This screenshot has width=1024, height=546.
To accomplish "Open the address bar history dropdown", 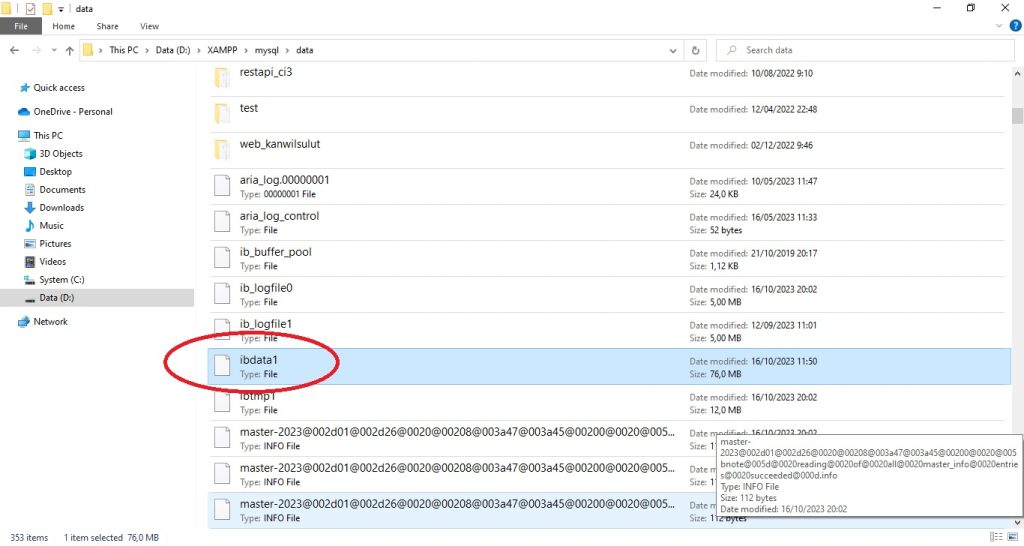I will (673, 50).
